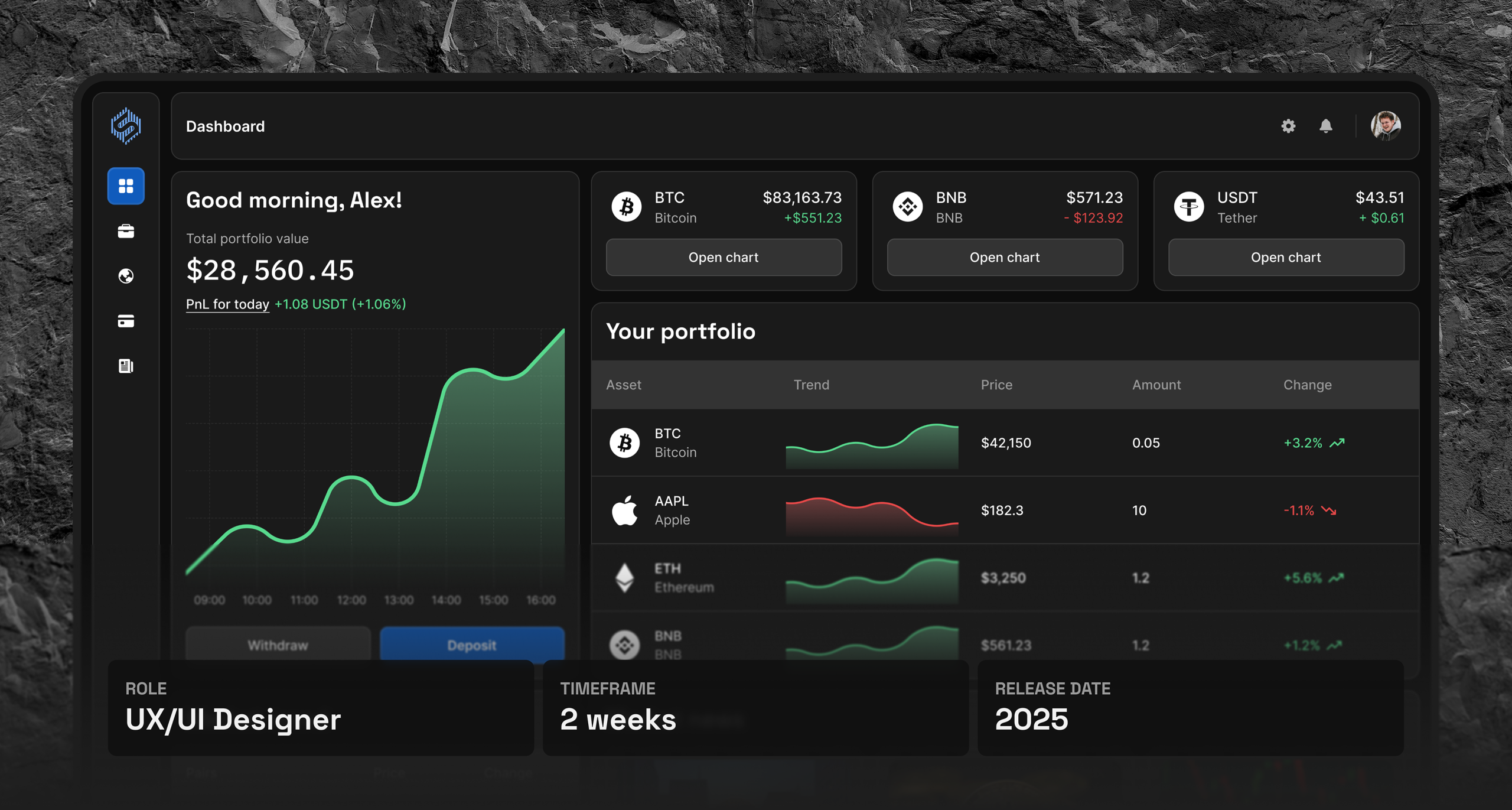Open chart for BTC Bitcoin card
This screenshot has height=810, width=1512.
[724, 258]
